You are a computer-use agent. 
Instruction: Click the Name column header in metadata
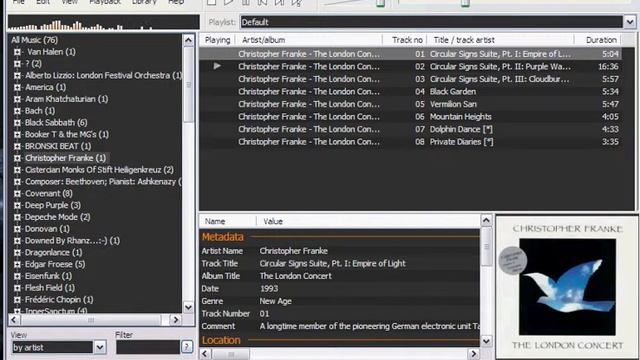228,221
